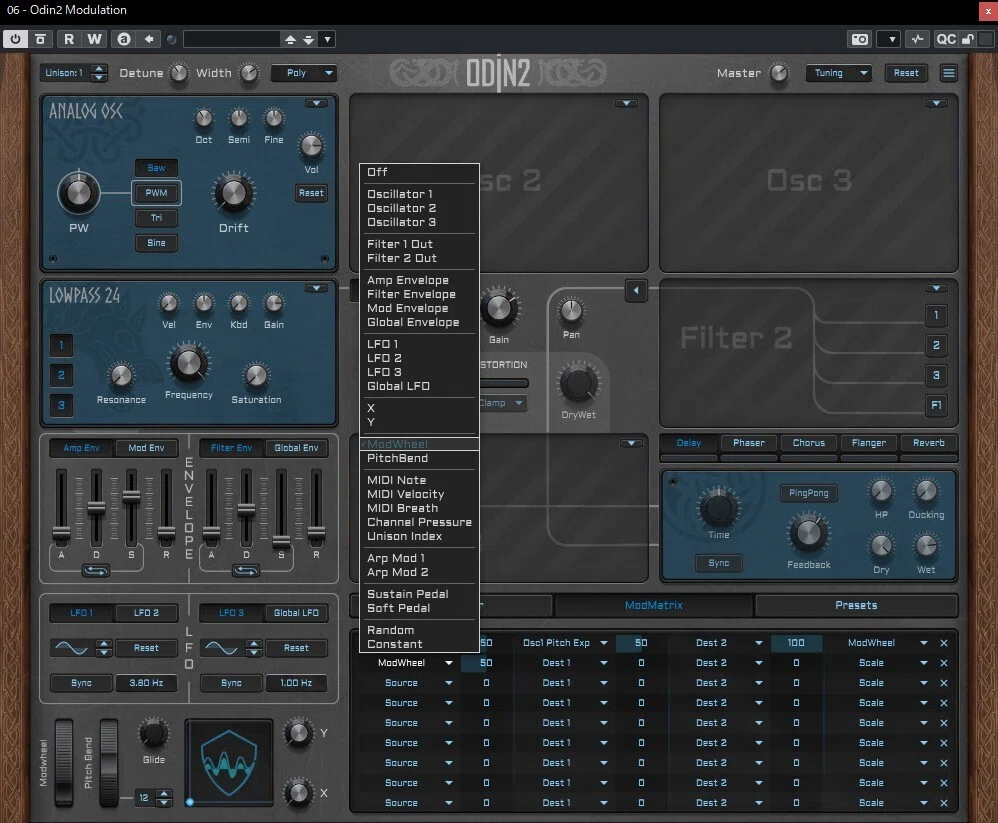Open the Poly voice mode dropdown
998x823 pixels.
coord(303,73)
